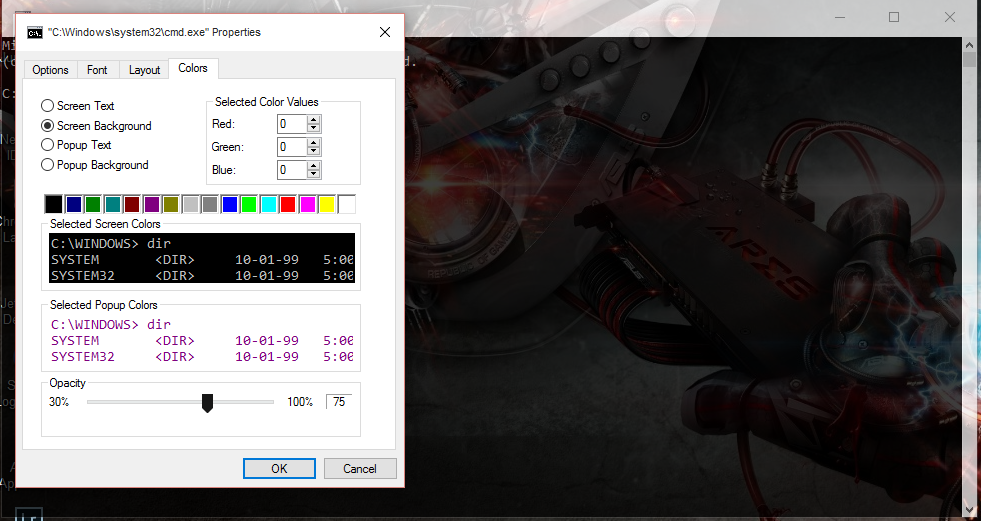Switch to the Options tab

[51, 70]
